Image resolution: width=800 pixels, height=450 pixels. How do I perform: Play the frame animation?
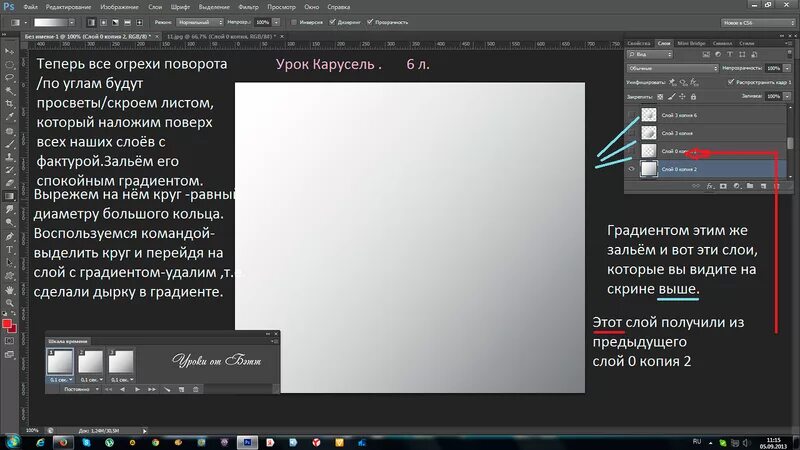tap(137, 389)
